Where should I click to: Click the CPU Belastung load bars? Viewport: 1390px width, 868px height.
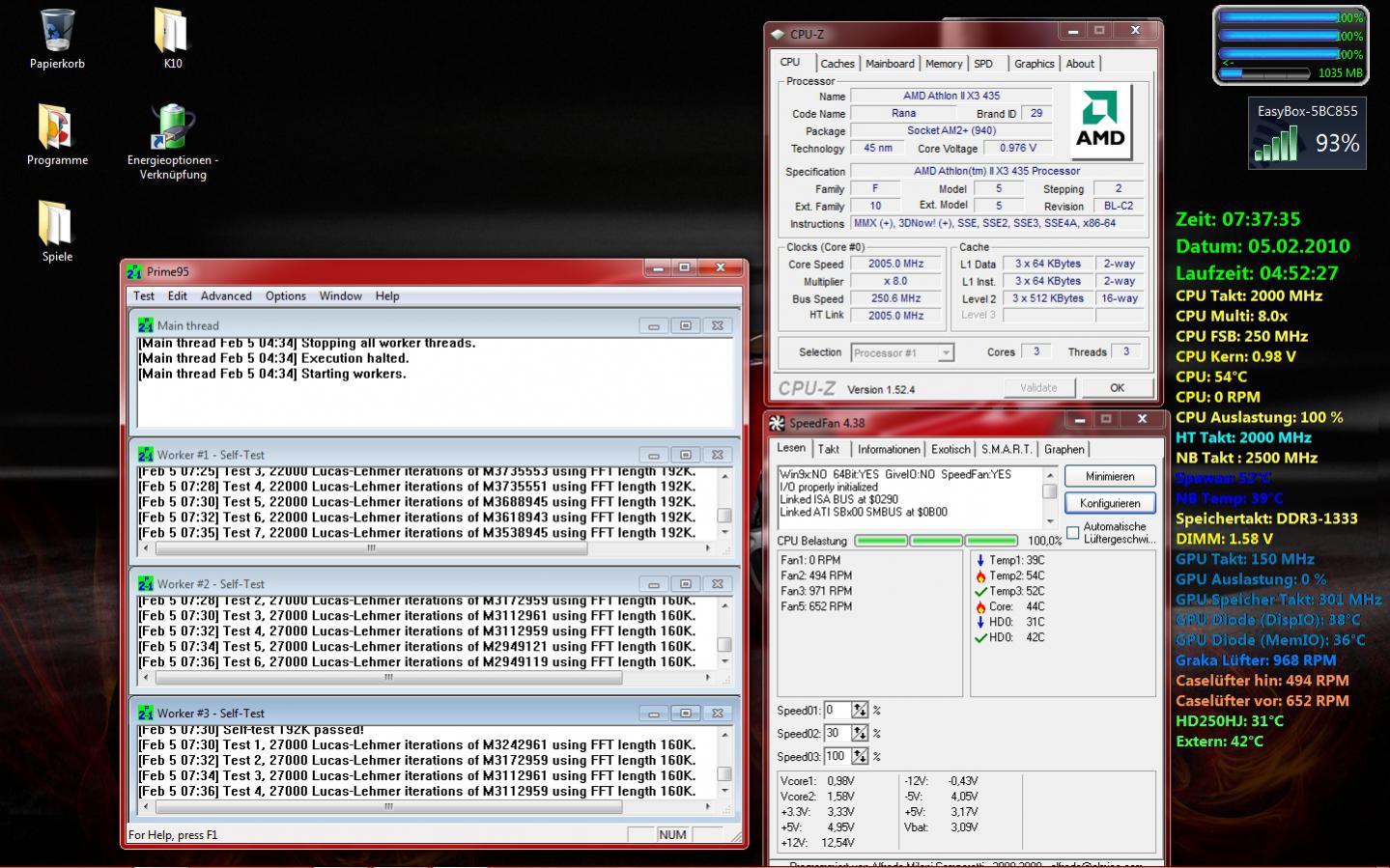click(936, 541)
